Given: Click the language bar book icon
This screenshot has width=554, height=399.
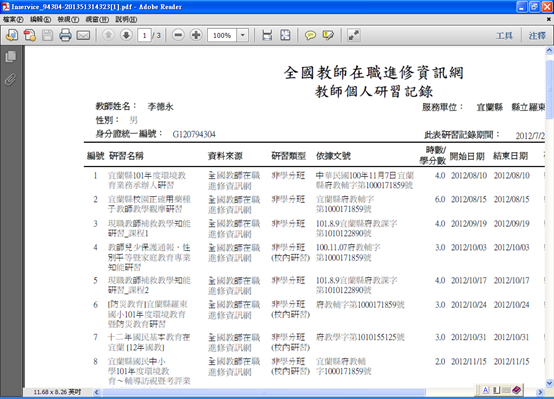Looking at the screenshot, I should pos(517,390).
